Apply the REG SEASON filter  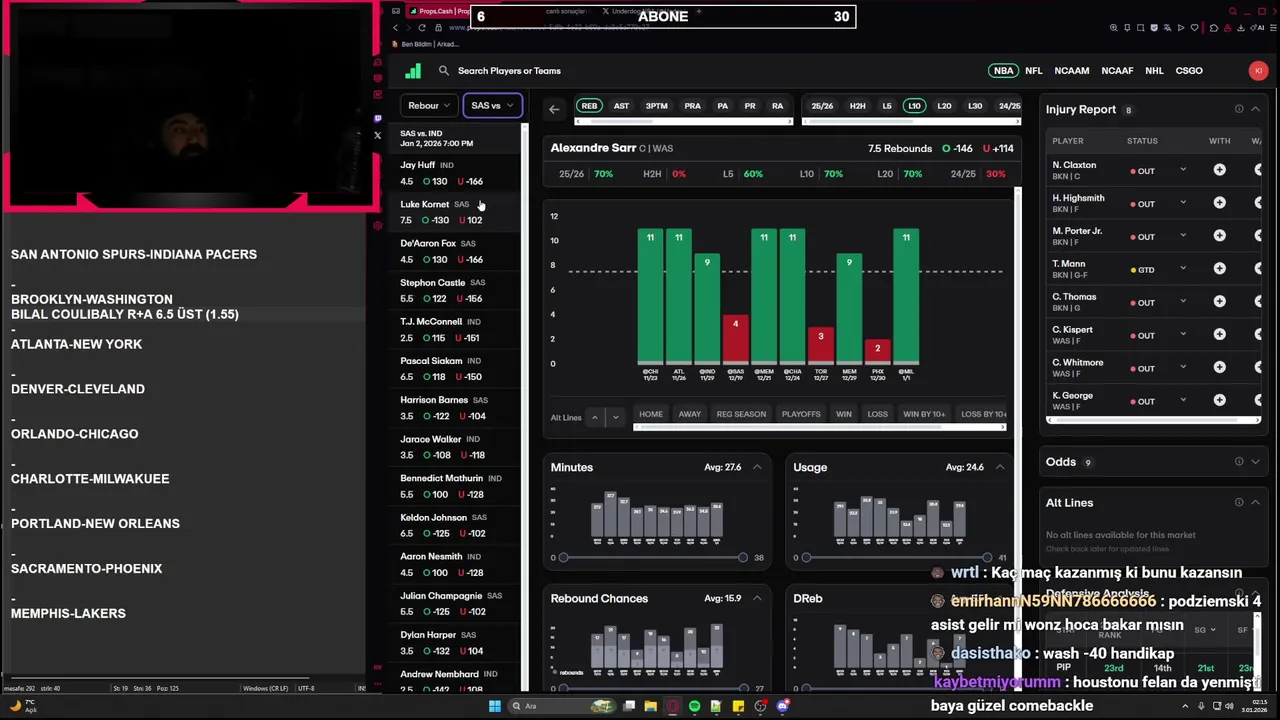(x=741, y=414)
